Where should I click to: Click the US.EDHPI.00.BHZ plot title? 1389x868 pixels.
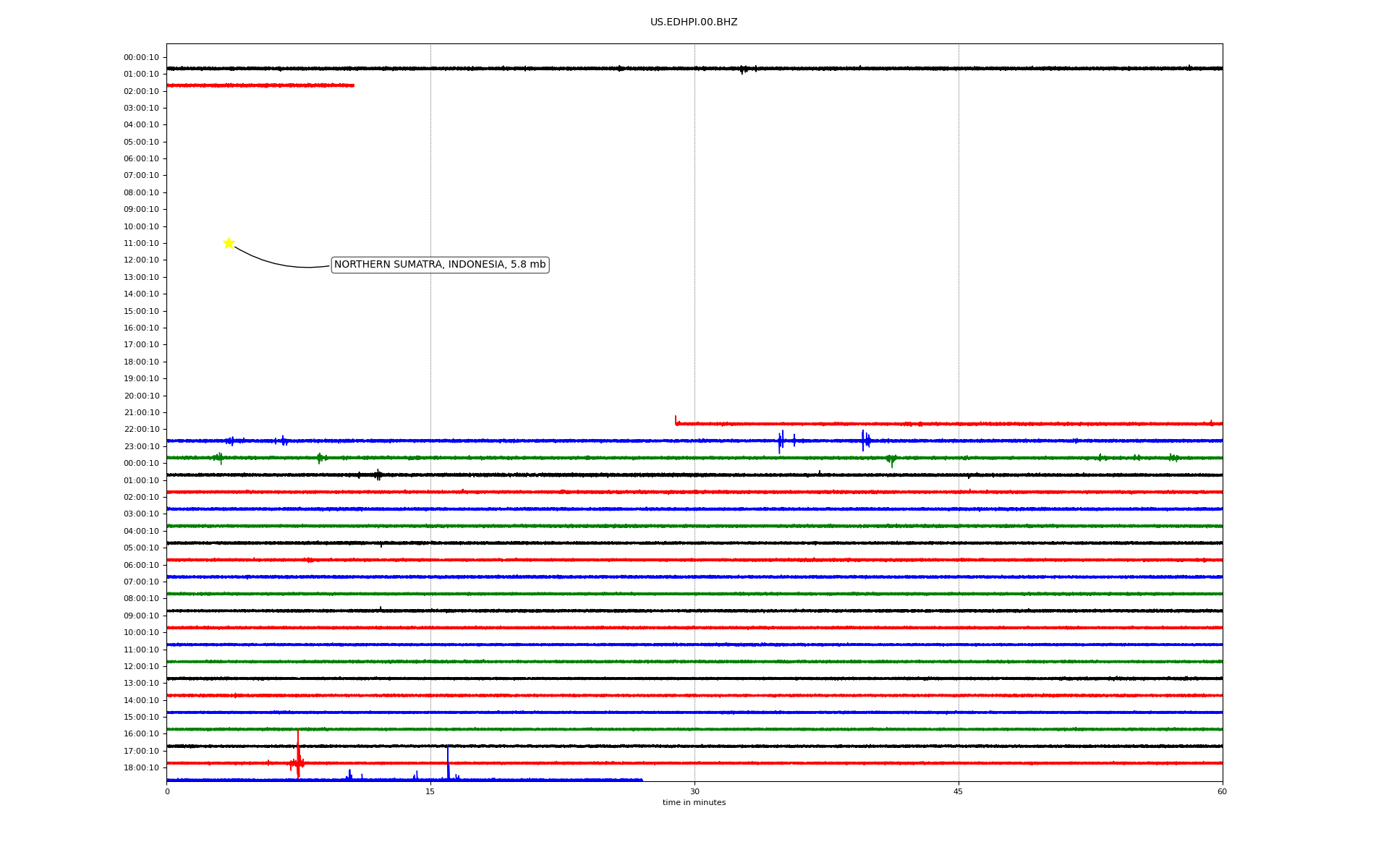click(693, 22)
